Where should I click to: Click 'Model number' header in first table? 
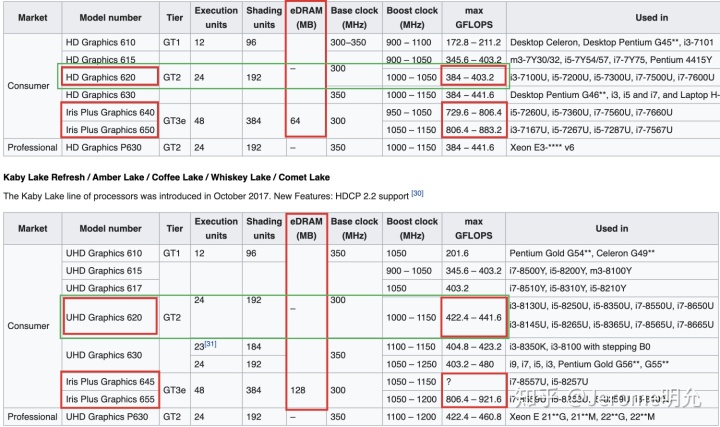(x=111, y=17)
